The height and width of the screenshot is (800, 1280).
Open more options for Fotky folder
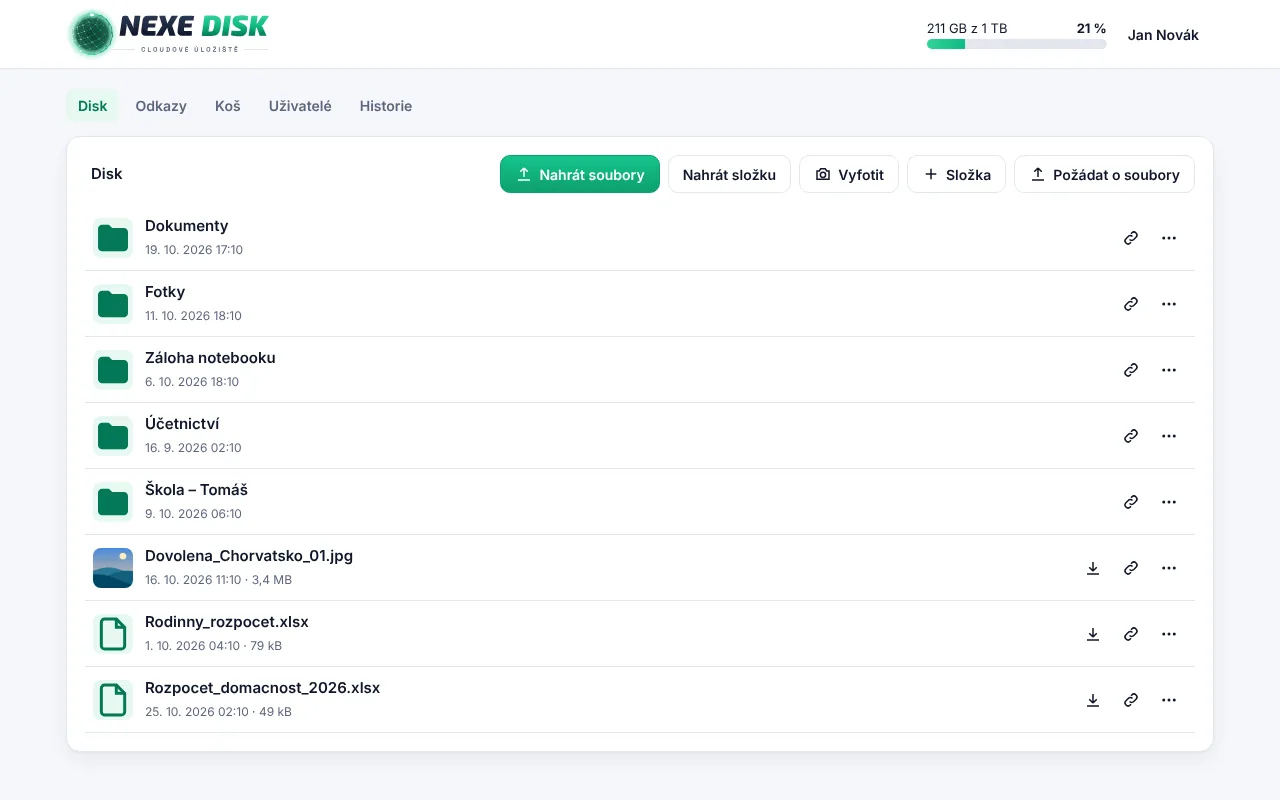coord(1169,304)
